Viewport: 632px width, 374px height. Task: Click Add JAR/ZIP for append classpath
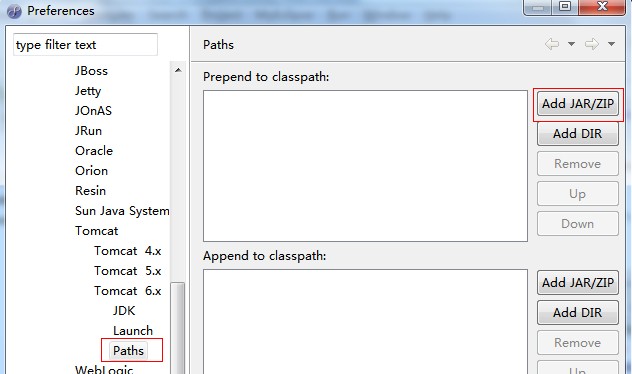tap(578, 283)
